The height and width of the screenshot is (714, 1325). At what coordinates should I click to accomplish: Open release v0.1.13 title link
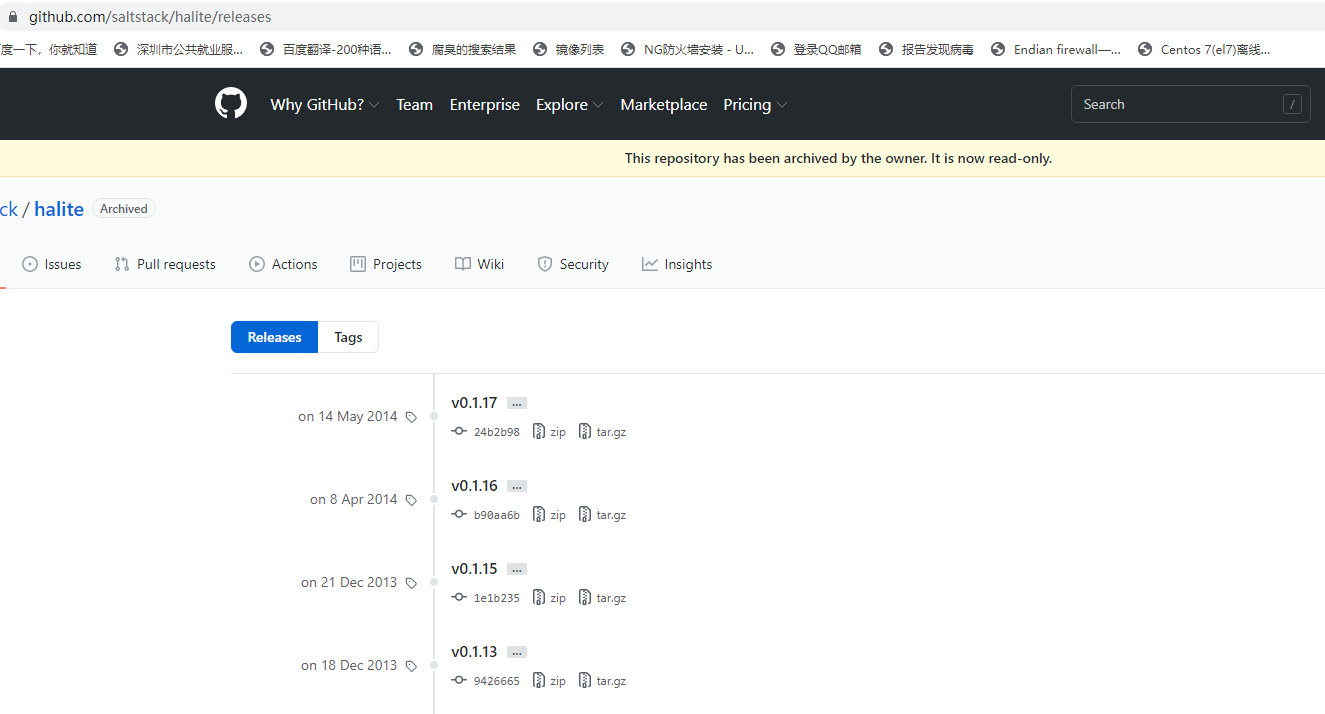click(x=474, y=652)
